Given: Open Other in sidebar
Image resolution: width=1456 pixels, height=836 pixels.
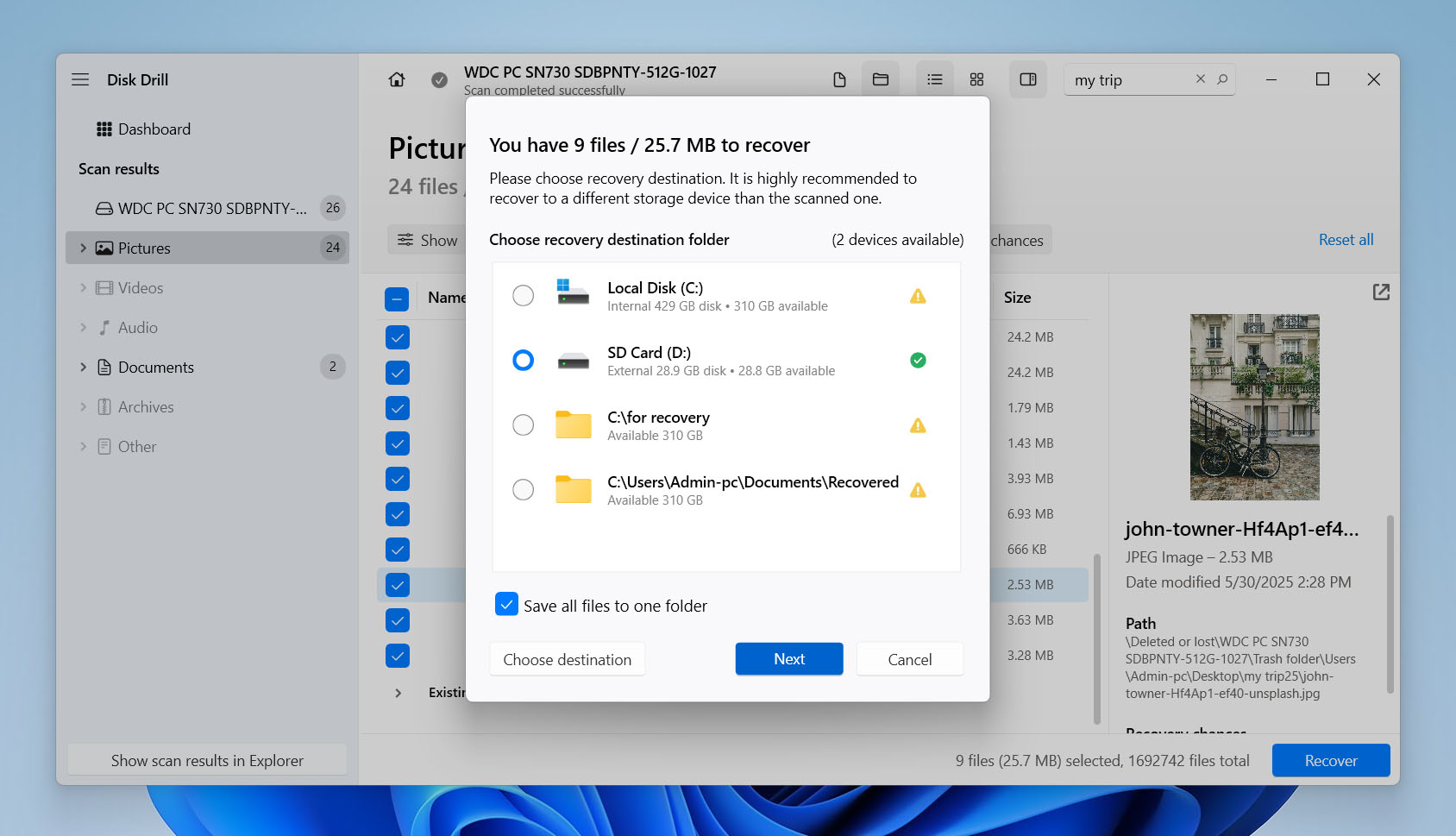Looking at the screenshot, I should [207, 447].
